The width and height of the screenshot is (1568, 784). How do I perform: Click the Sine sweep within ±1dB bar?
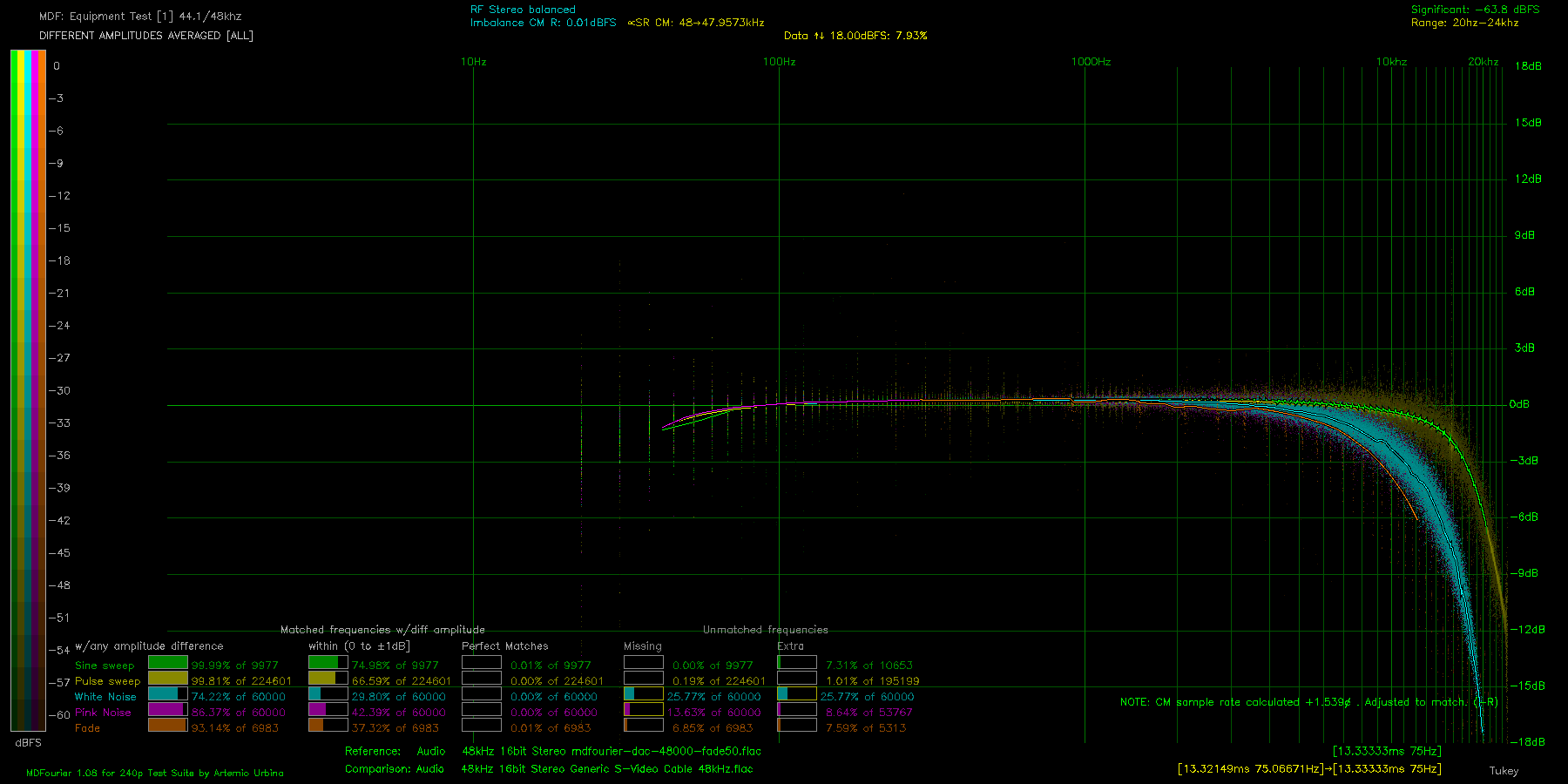[x=328, y=663]
